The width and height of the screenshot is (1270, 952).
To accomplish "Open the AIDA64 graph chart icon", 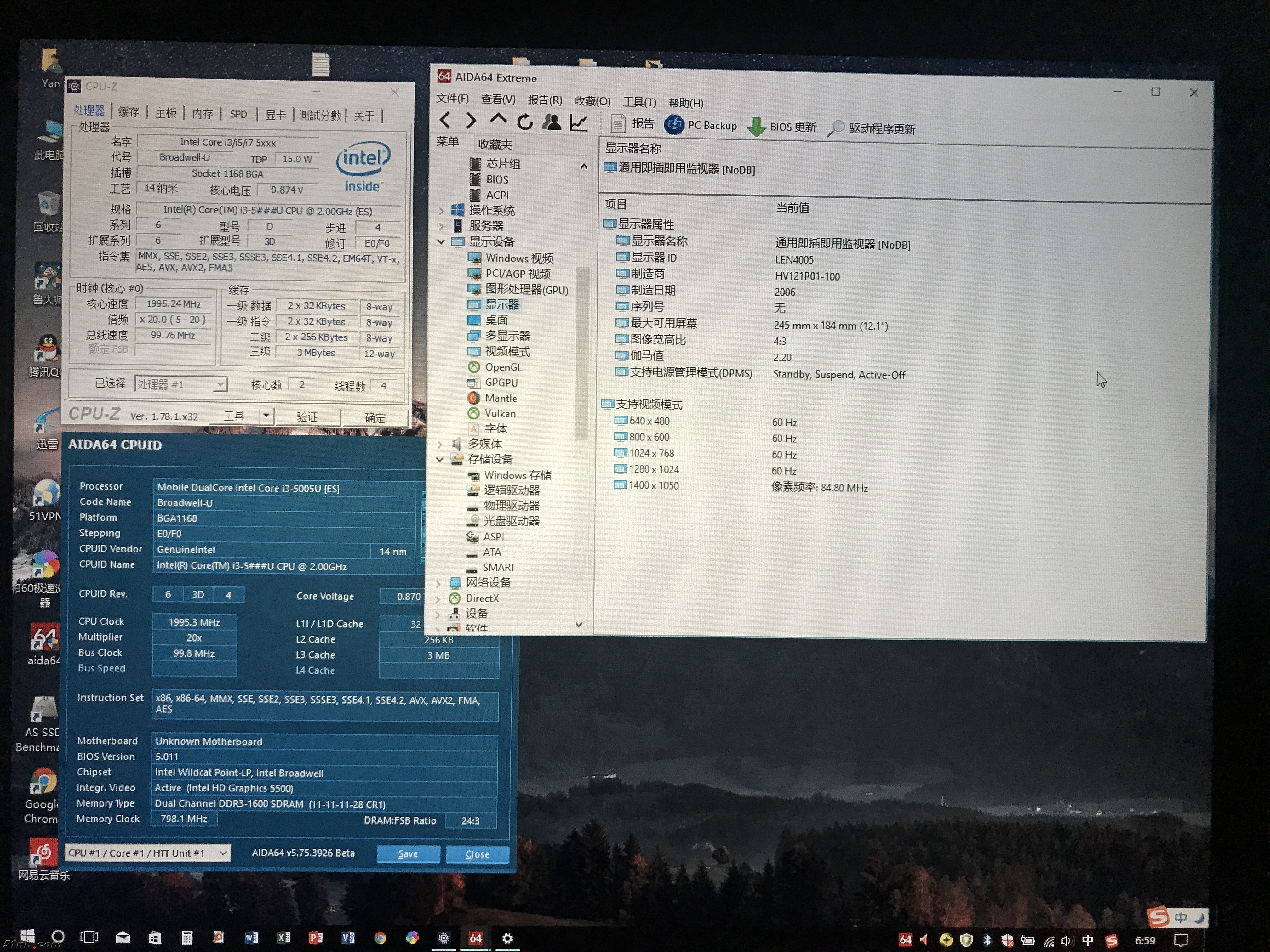I will point(579,122).
